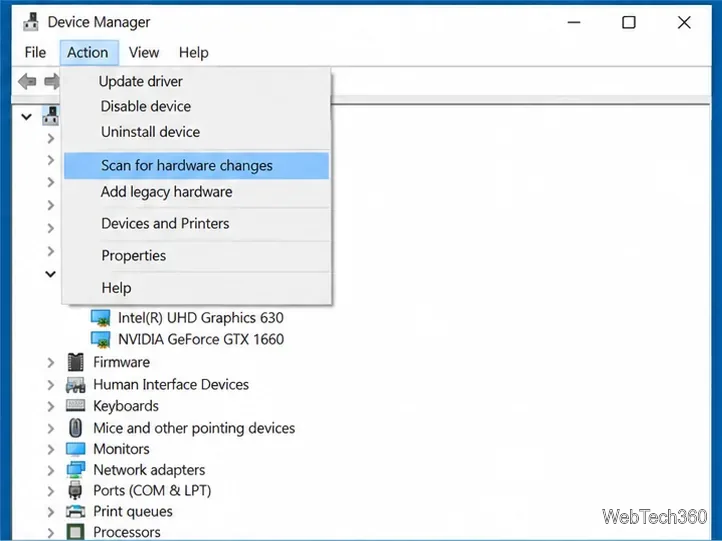Expand Human Interface Devices category
Viewport: 722px width, 541px height.
51,384
